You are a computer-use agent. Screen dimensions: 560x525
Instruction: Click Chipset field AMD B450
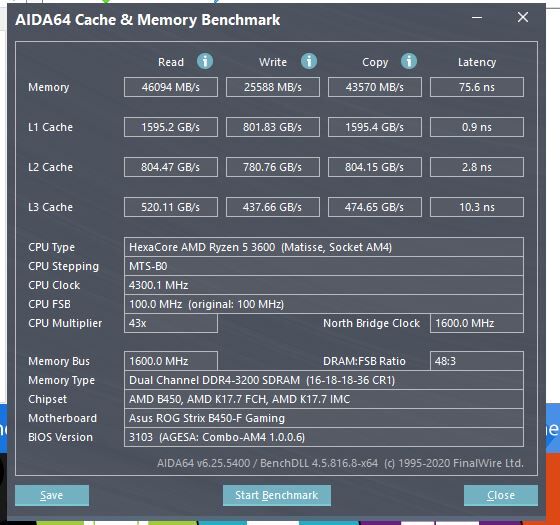pyautogui.click(x=324, y=399)
